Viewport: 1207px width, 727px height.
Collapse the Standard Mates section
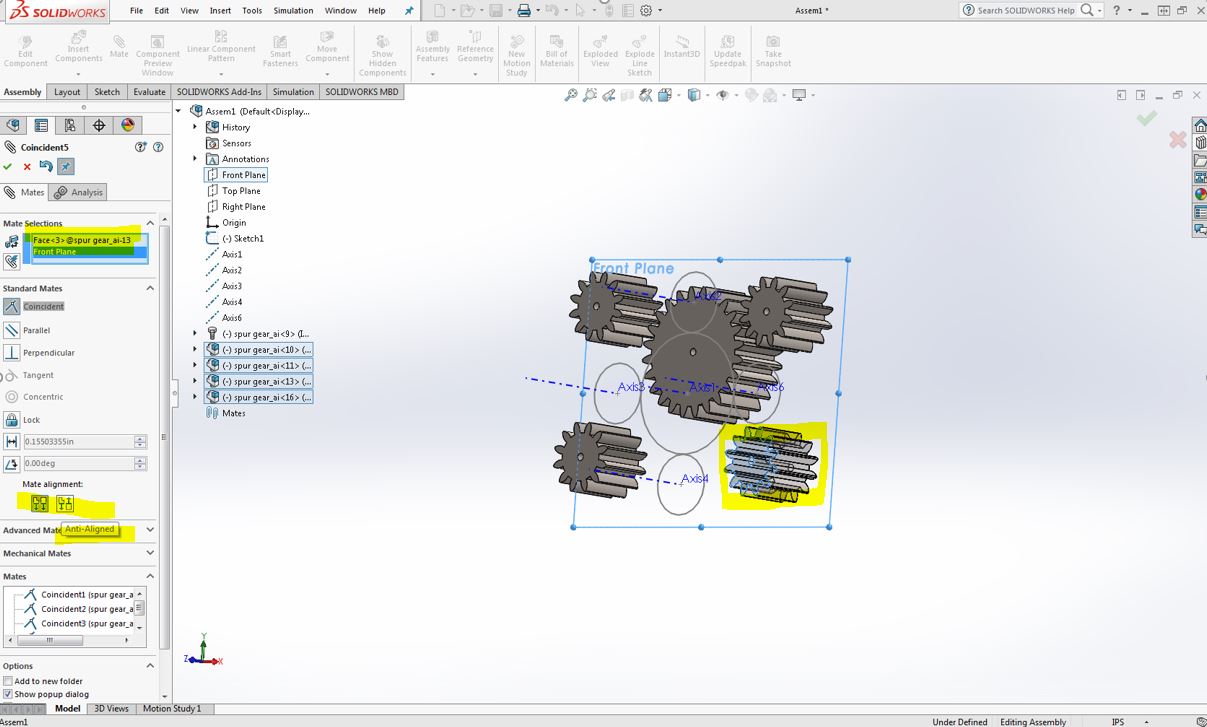pyautogui.click(x=150, y=288)
